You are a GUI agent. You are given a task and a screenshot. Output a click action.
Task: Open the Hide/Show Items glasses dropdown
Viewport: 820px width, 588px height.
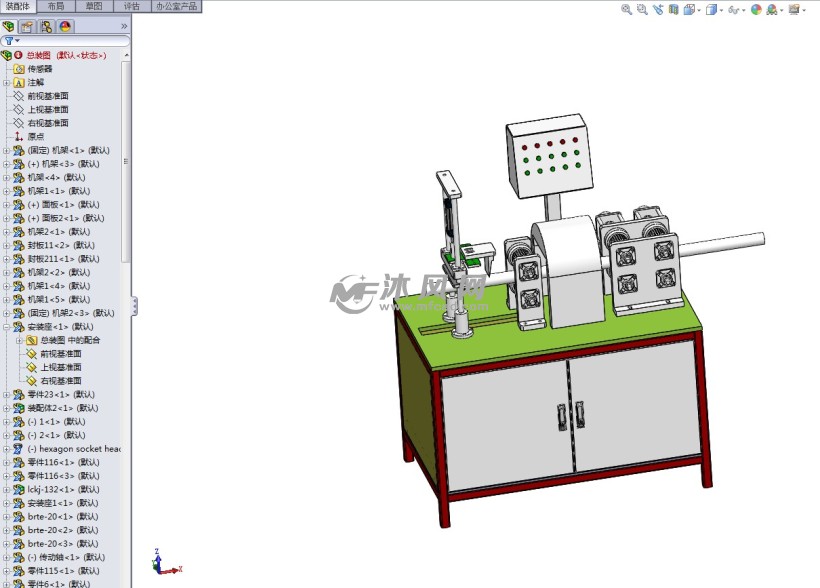(735, 9)
